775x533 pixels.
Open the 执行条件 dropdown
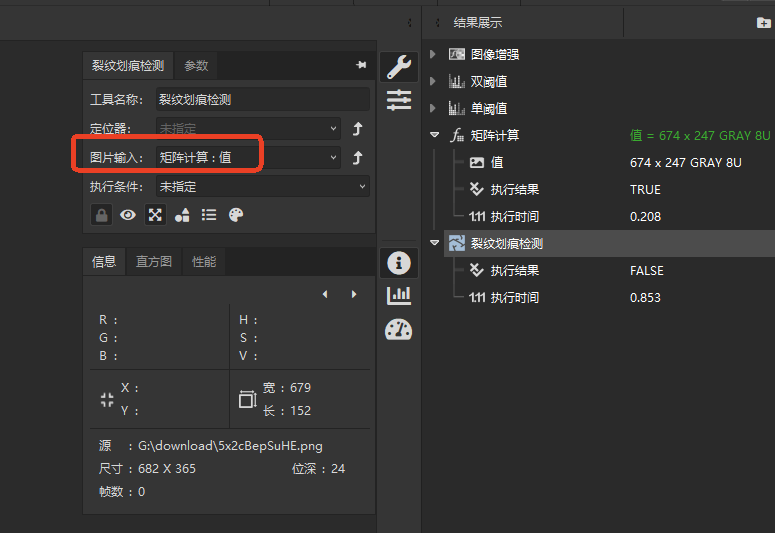263,186
